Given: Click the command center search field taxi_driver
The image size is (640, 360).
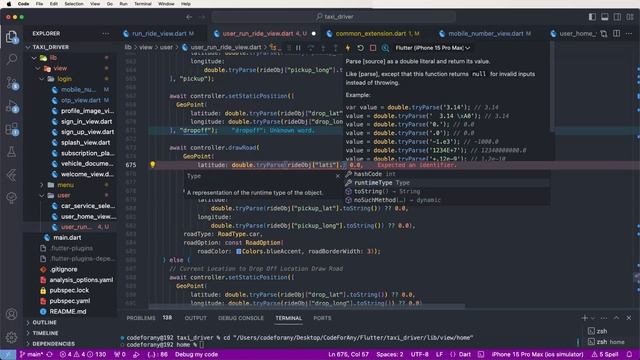Looking at the screenshot, I should point(334,17).
